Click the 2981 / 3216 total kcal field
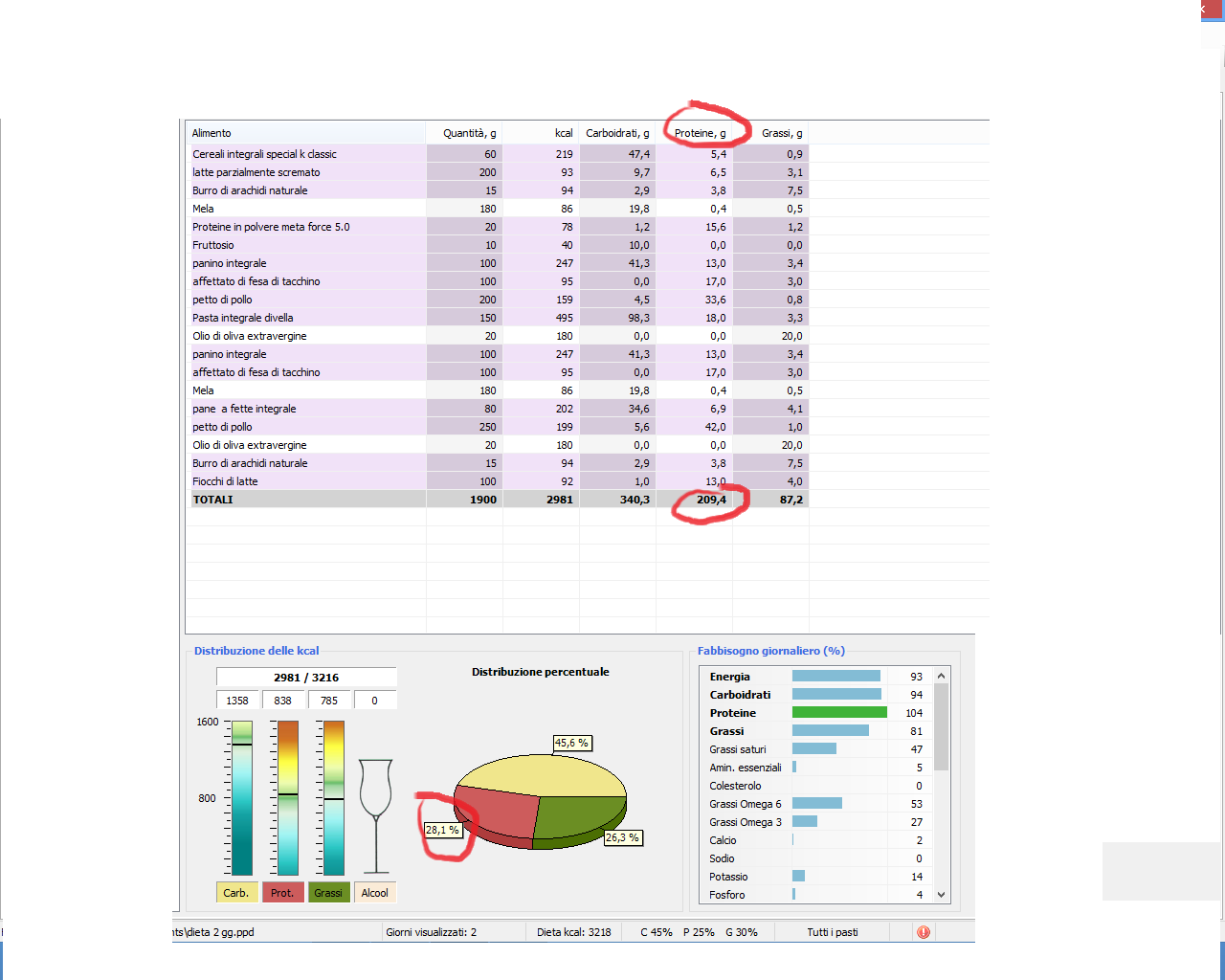The height and width of the screenshot is (980, 1225). tap(306, 678)
